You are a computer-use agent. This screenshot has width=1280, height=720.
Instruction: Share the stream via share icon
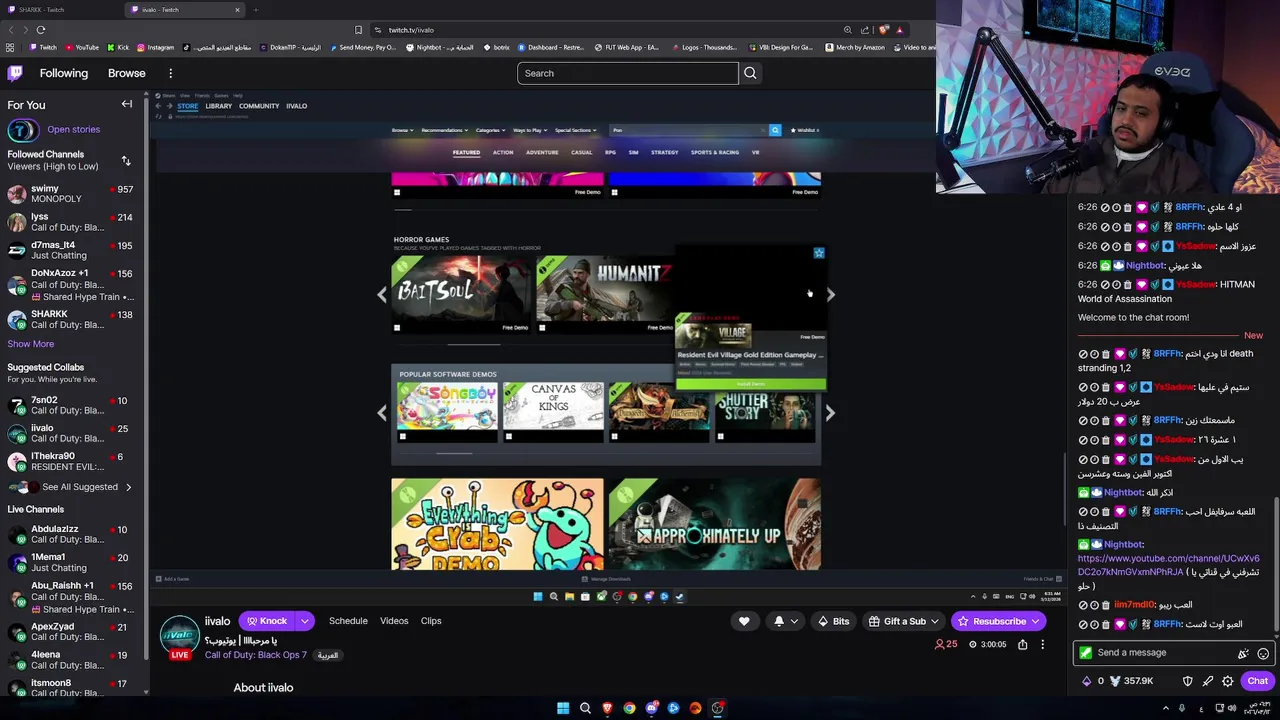(x=1022, y=644)
